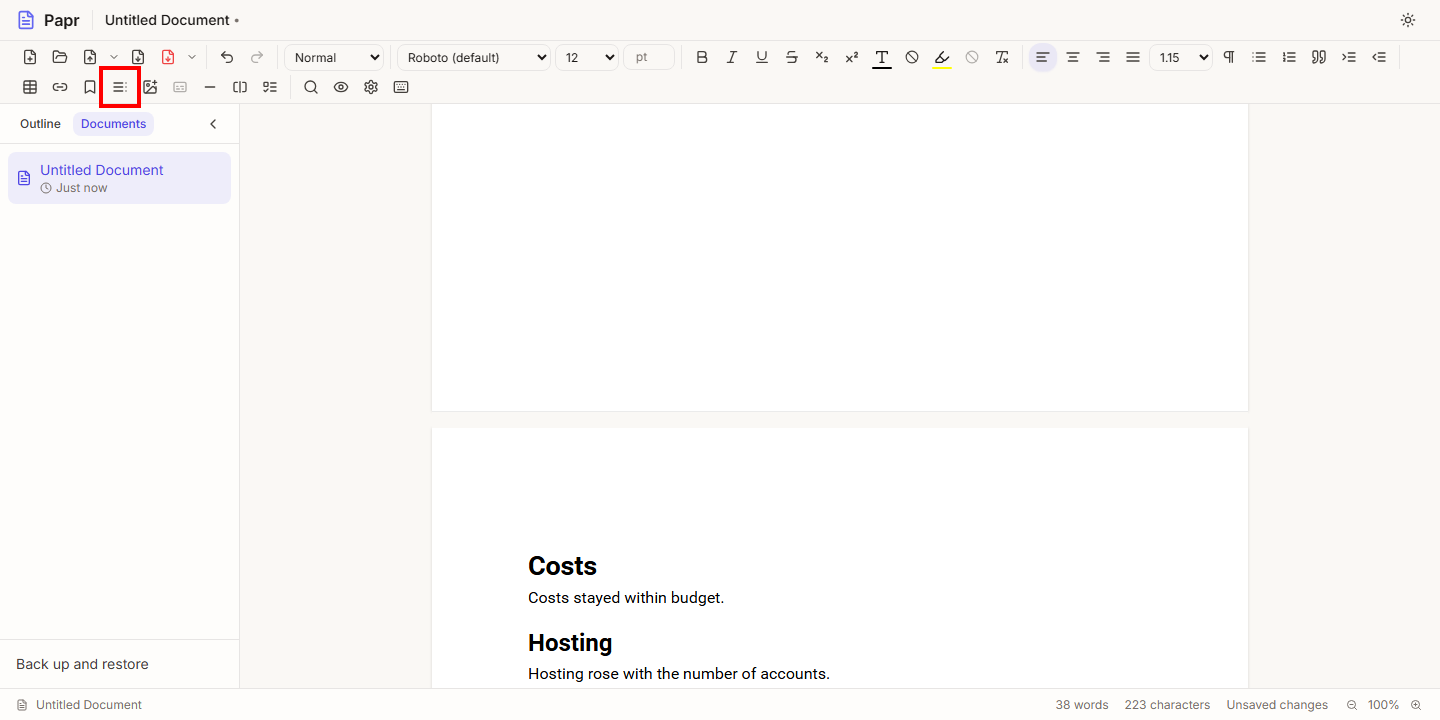Collapse the sidebar with the chevron
The height and width of the screenshot is (720, 1440).
(213, 124)
